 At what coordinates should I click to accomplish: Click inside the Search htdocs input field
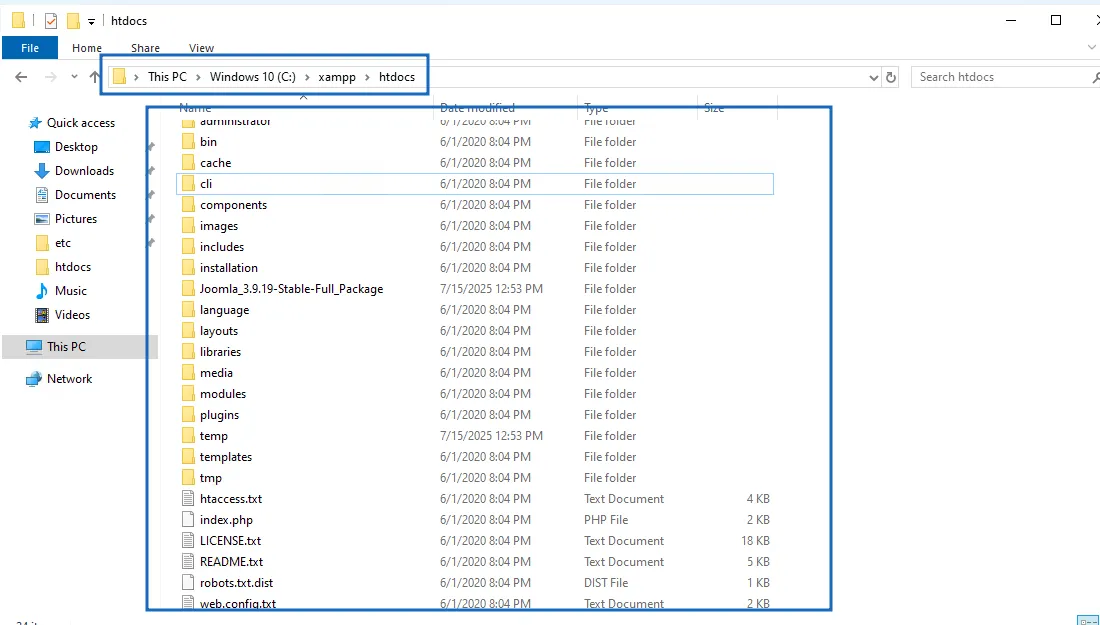point(990,76)
